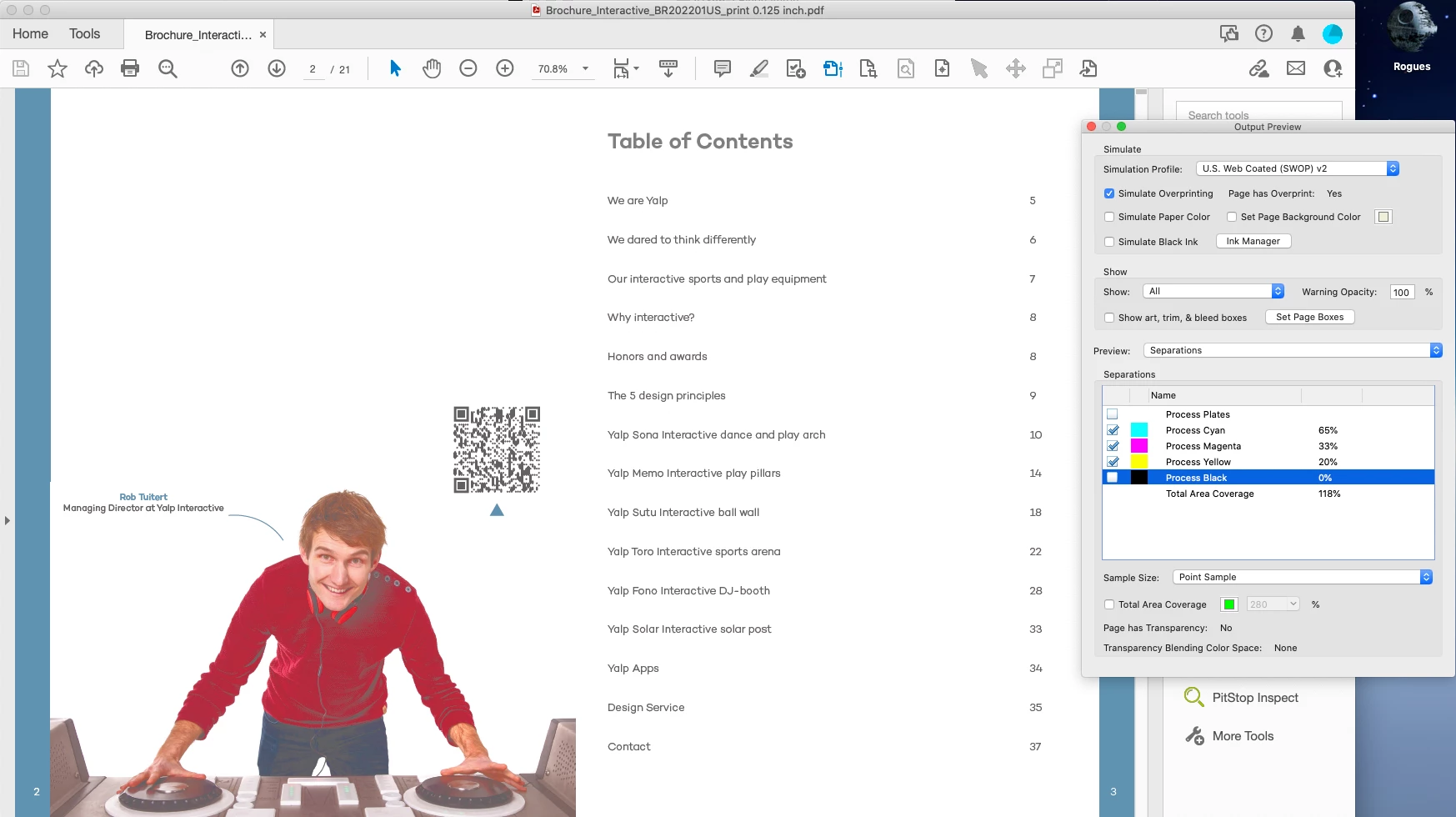Click the Warning Opacity value field
The image size is (1456, 817).
point(1402,292)
